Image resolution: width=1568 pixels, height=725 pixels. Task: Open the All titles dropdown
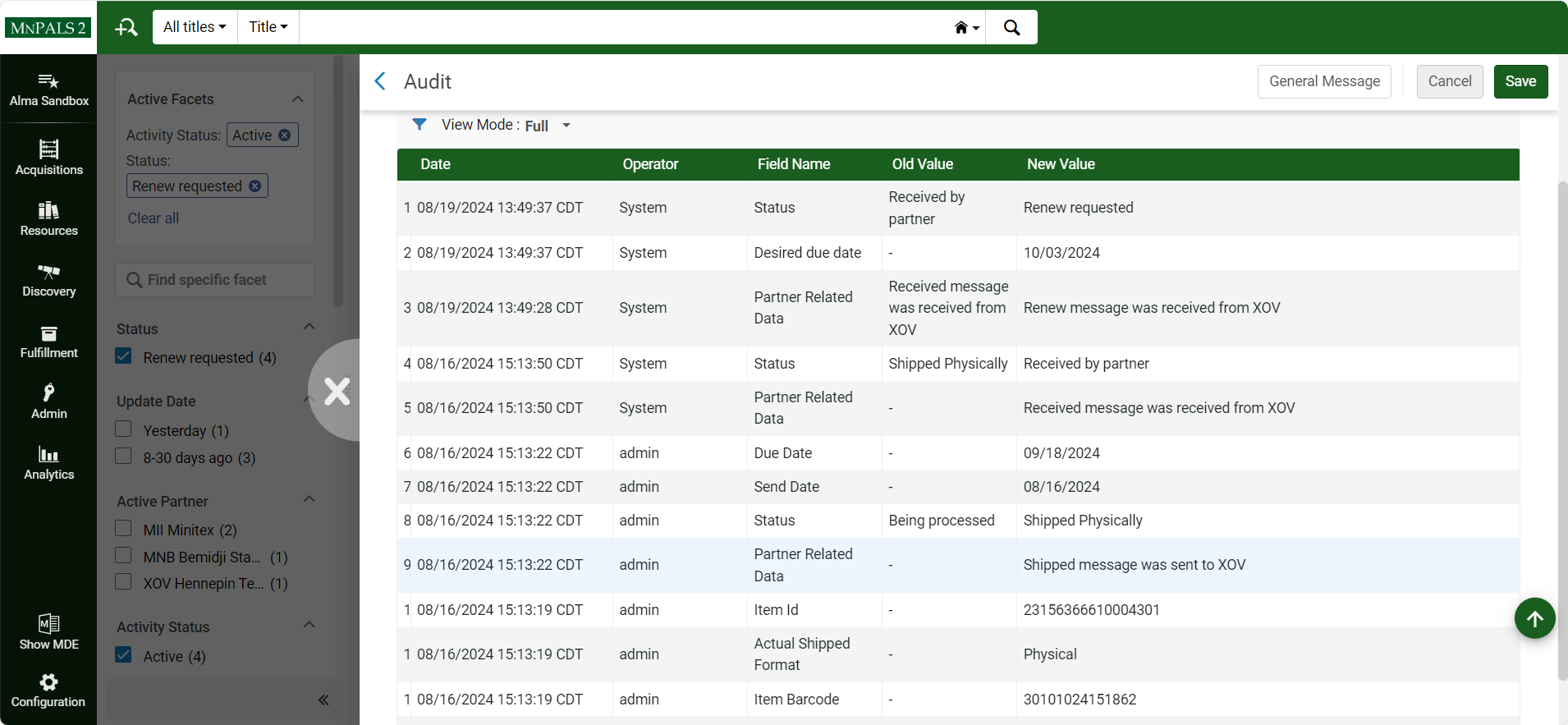coord(195,27)
